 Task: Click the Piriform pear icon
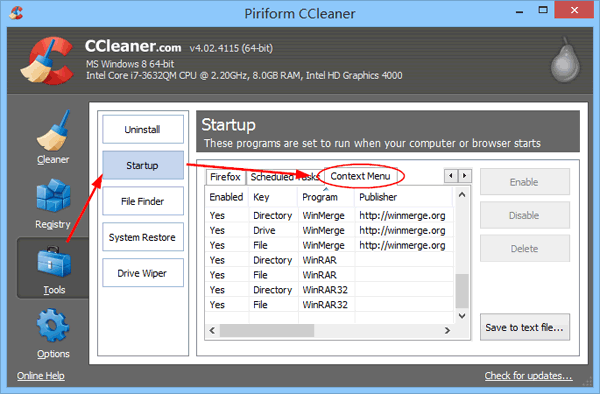coord(565,60)
